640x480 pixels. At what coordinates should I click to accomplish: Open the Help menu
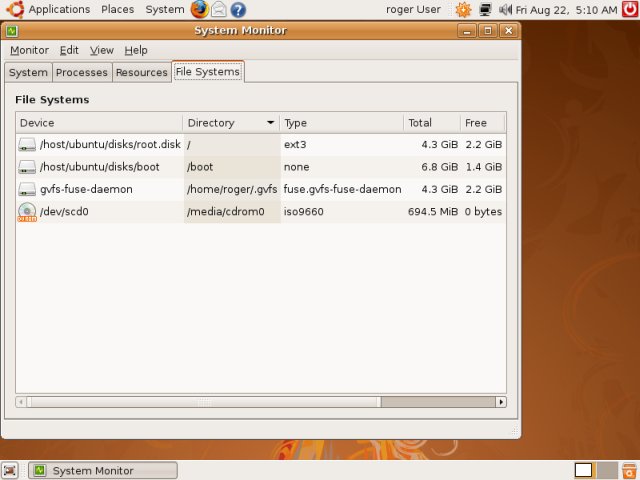point(136,50)
